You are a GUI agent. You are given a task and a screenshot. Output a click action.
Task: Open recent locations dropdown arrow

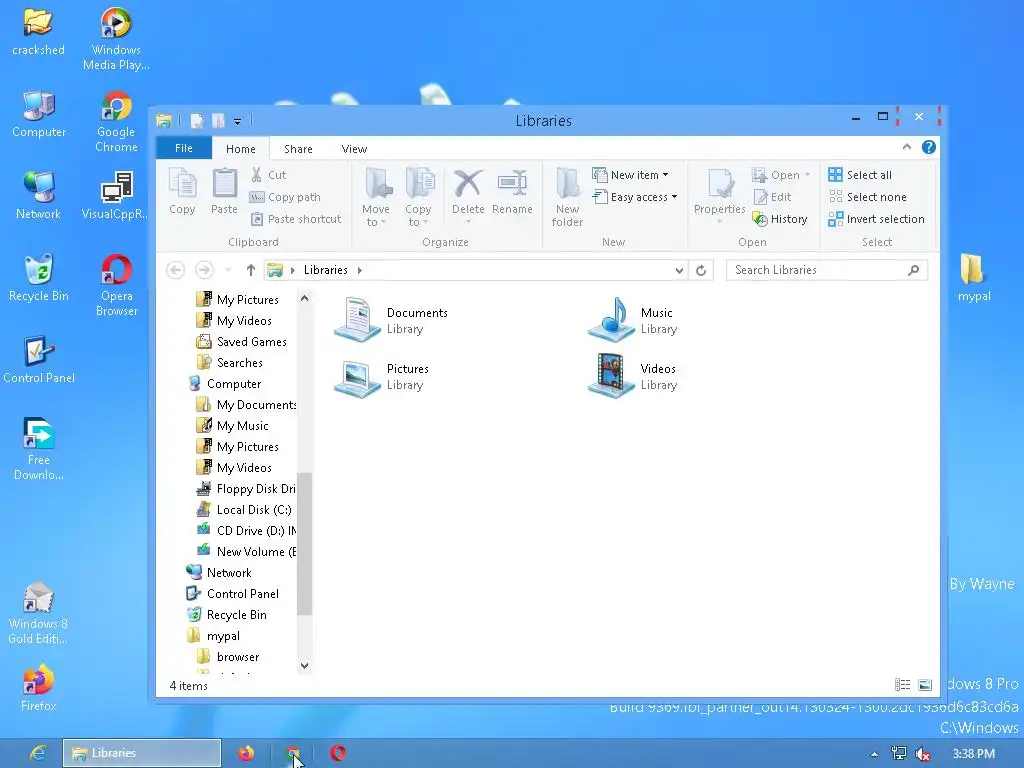[228, 270]
